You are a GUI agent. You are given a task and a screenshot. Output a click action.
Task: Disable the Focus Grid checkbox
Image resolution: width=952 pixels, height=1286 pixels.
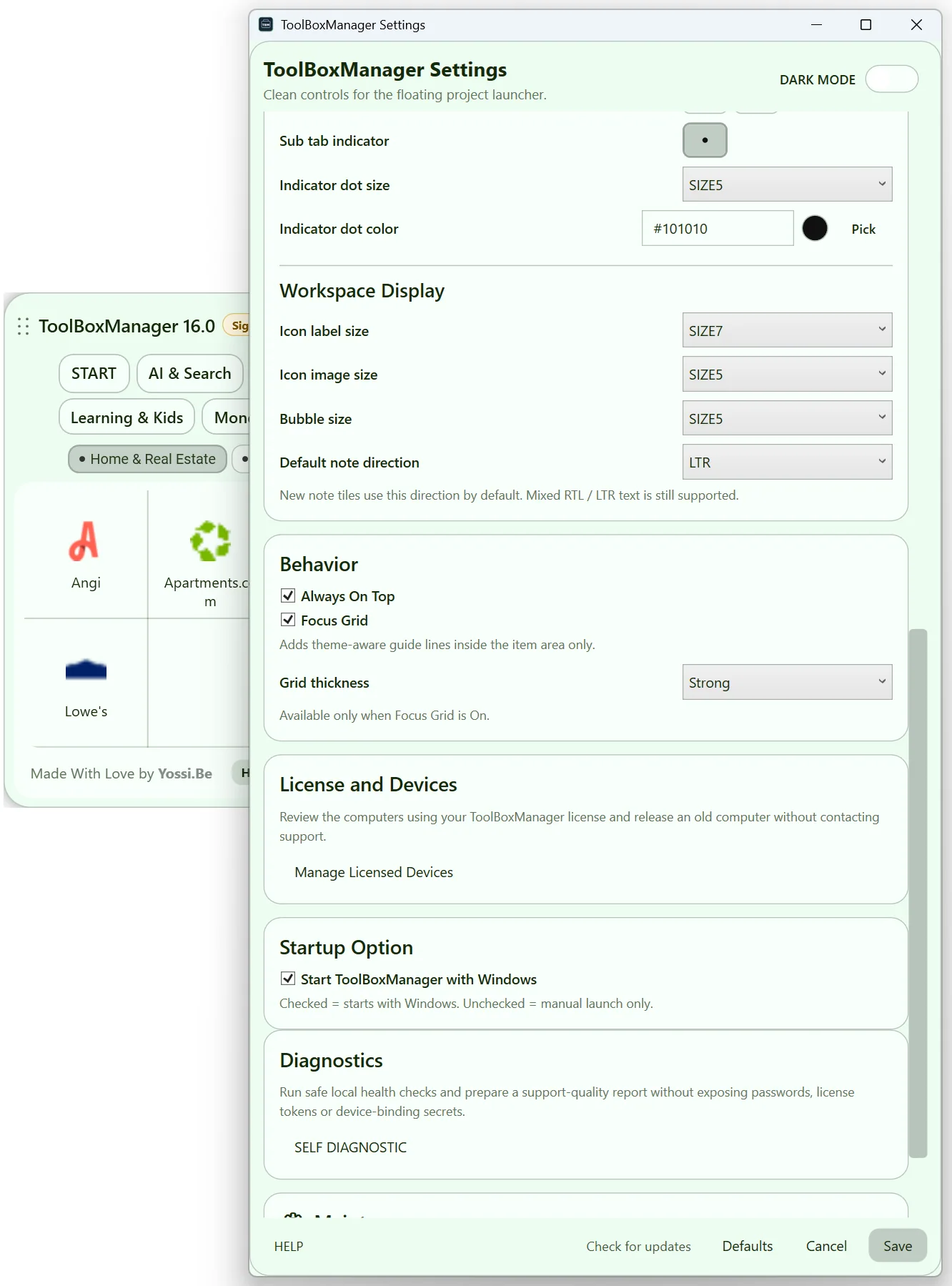(288, 620)
